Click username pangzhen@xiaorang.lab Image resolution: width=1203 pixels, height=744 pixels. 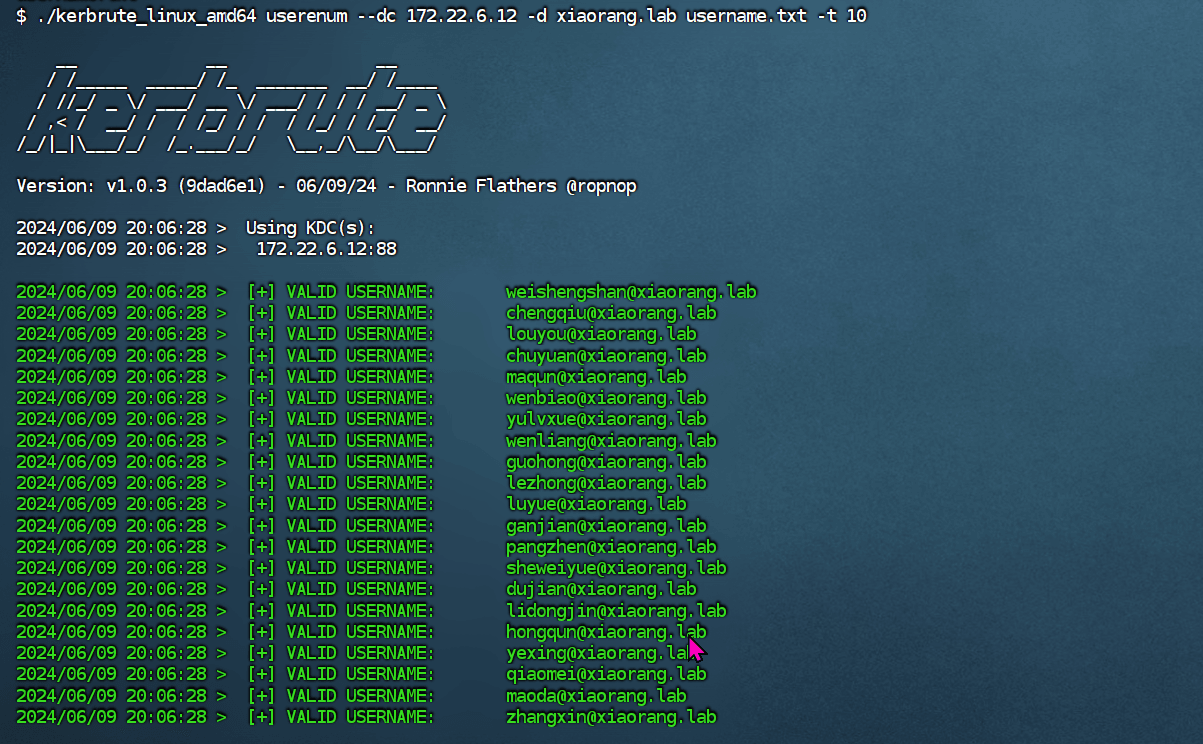click(x=610, y=547)
